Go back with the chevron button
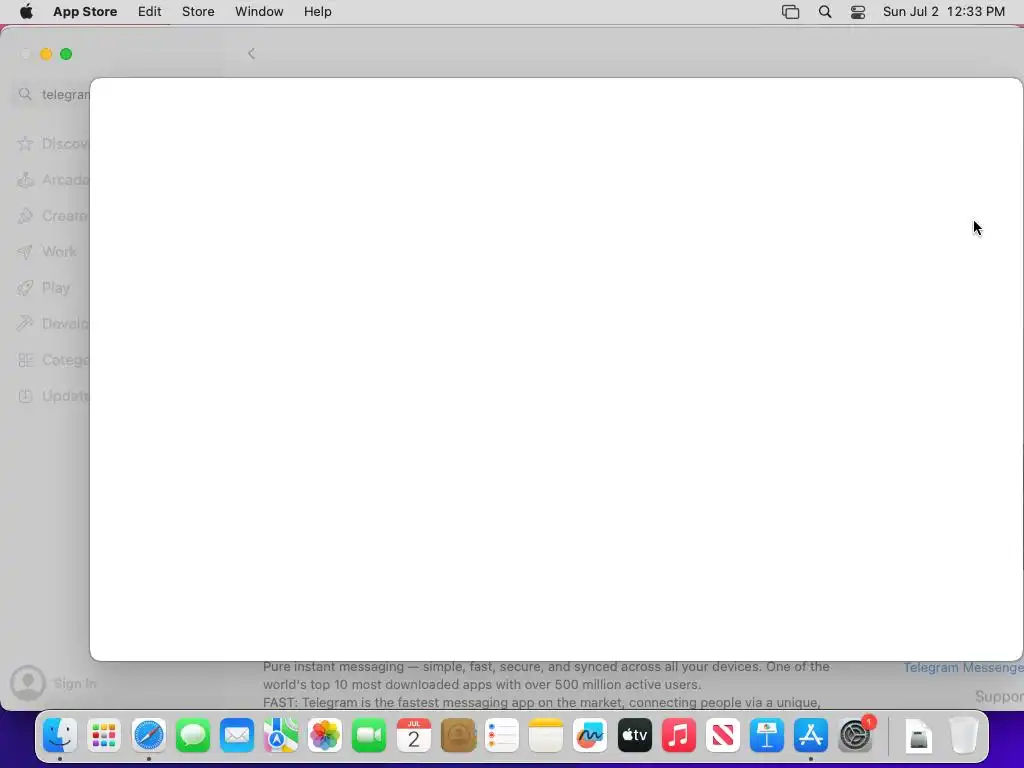This screenshot has height=768, width=1024. 251,54
